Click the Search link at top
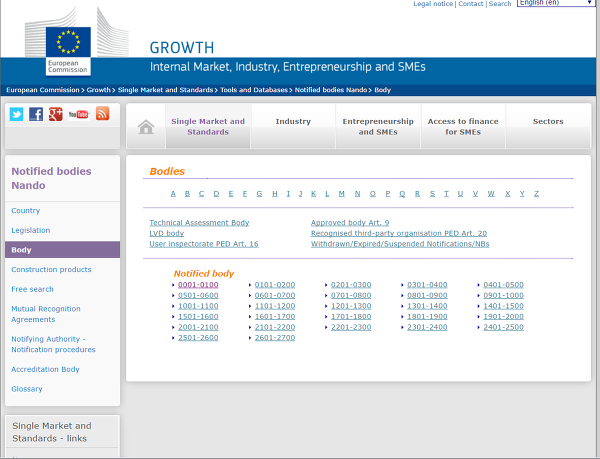The image size is (600, 459). tap(500, 4)
